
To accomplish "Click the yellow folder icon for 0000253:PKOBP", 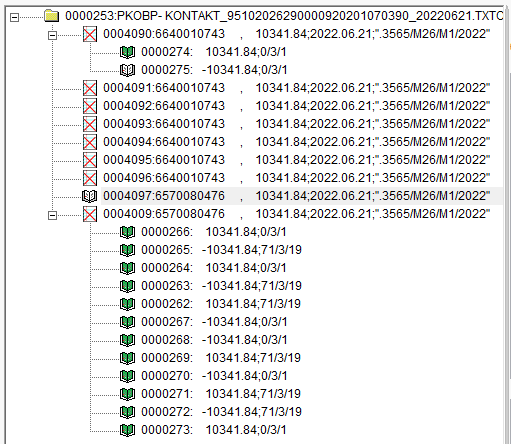I will tap(52, 16).
